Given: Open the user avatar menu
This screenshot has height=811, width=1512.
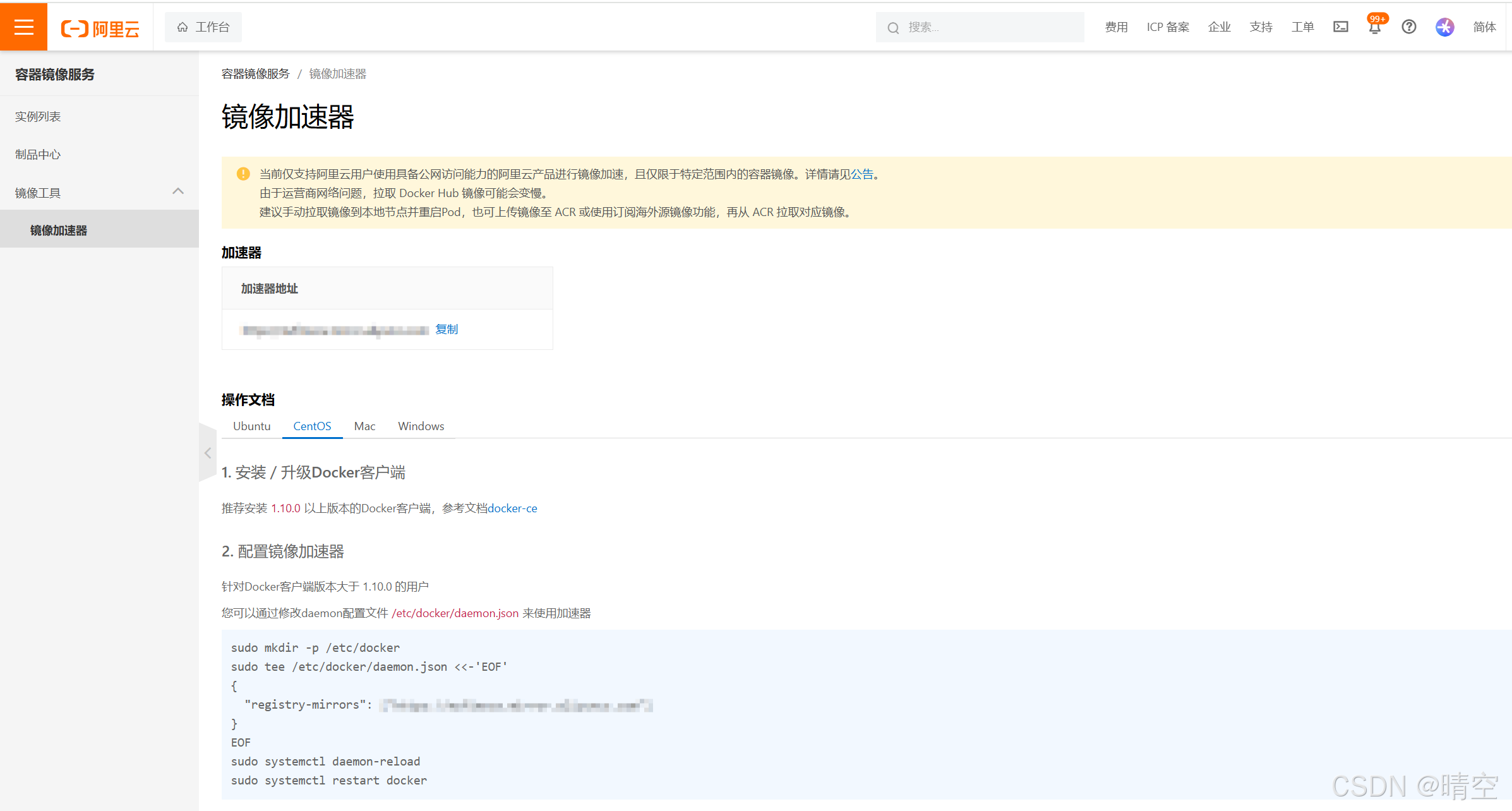Looking at the screenshot, I should 1444,27.
